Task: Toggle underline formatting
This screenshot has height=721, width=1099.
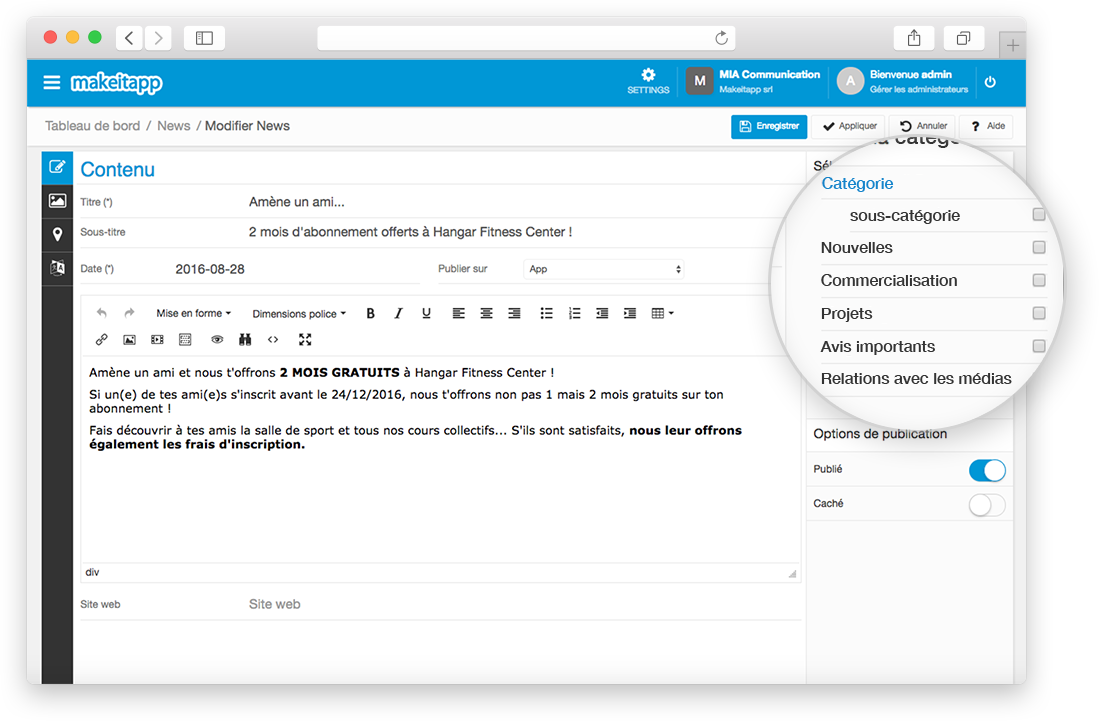Action: 426,313
